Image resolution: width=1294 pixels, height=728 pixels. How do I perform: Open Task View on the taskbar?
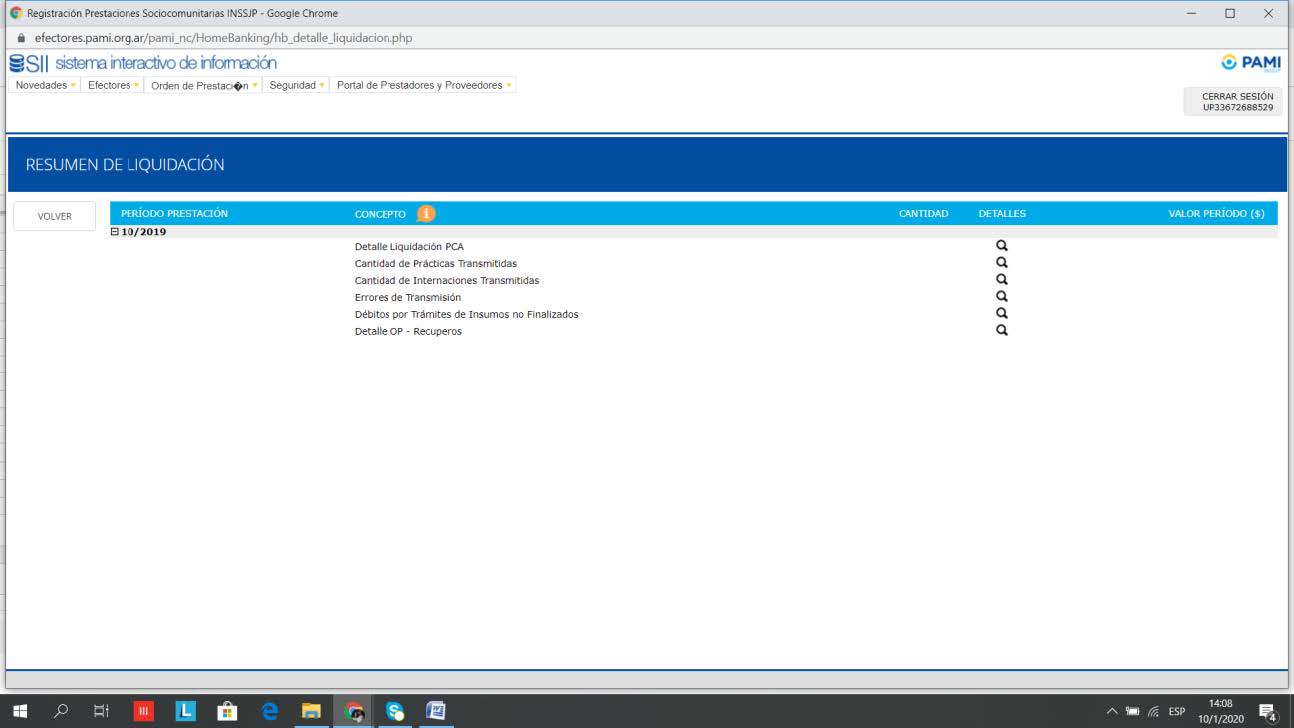[101, 711]
